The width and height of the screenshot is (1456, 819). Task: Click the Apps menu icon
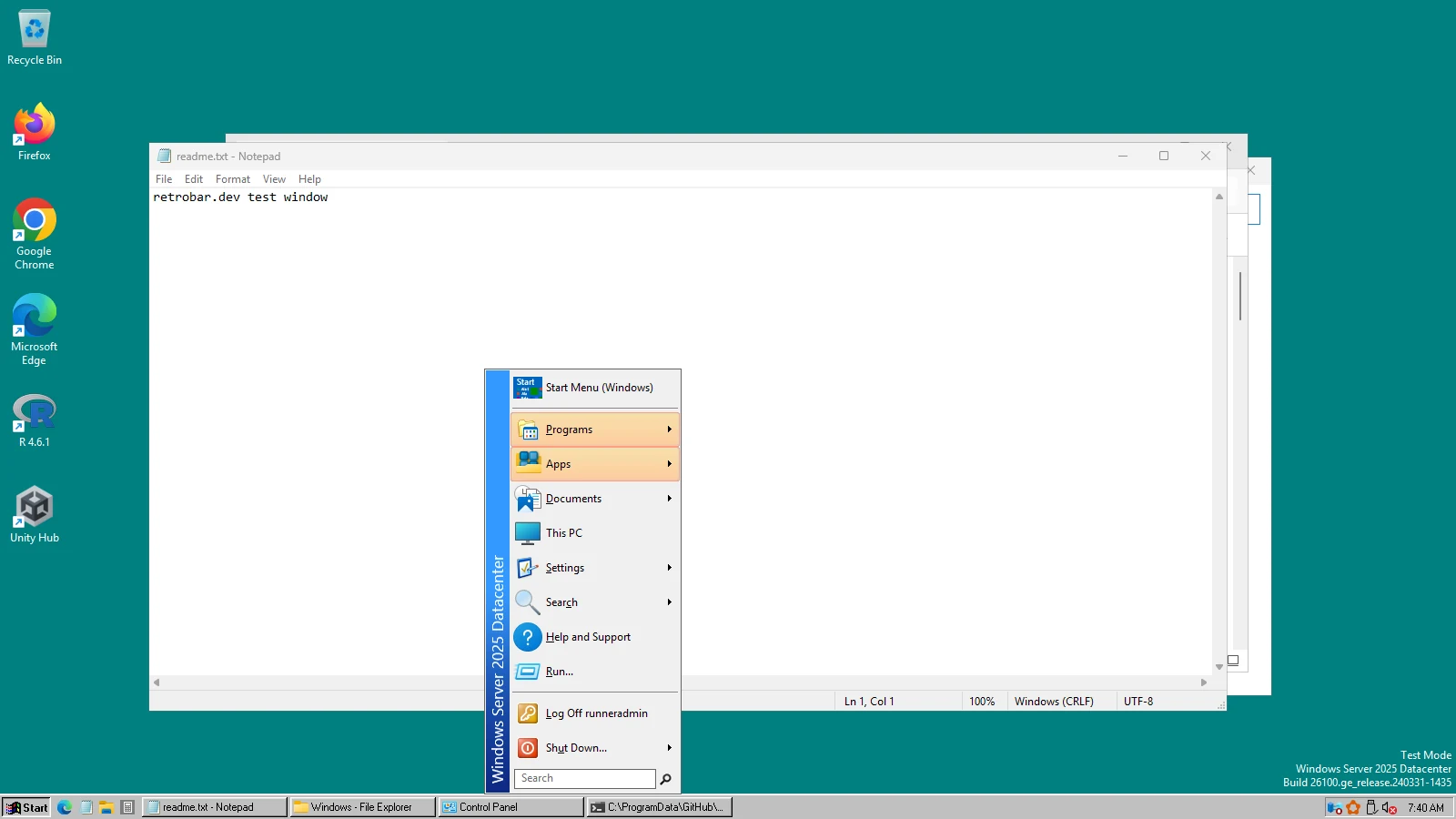coord(528,464)
